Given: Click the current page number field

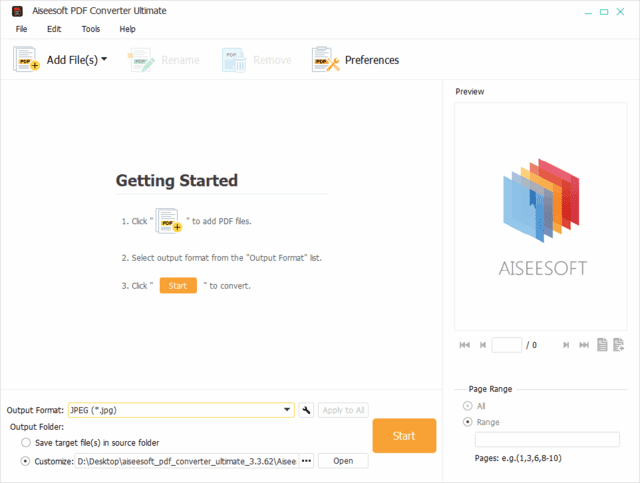Looking at the screenshot, I should (507, 345).
